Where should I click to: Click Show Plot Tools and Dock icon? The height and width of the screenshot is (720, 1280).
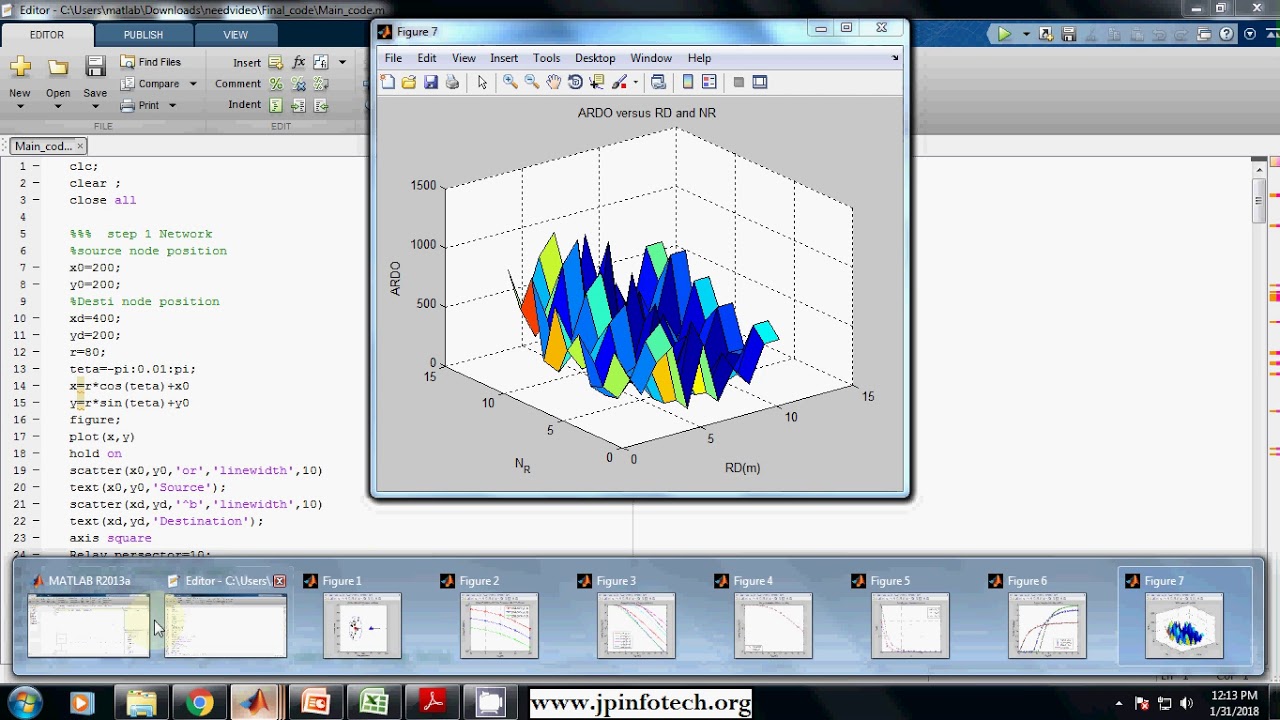760,82
